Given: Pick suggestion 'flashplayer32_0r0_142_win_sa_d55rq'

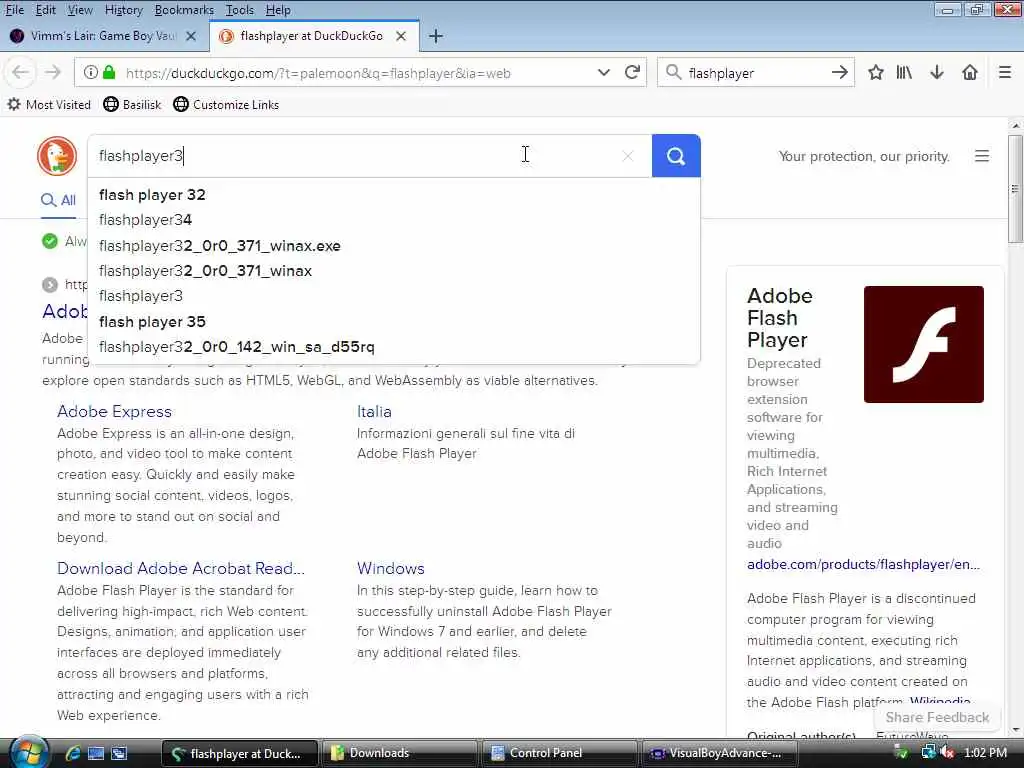Looking at the screenshot, I should pos(394,347).
